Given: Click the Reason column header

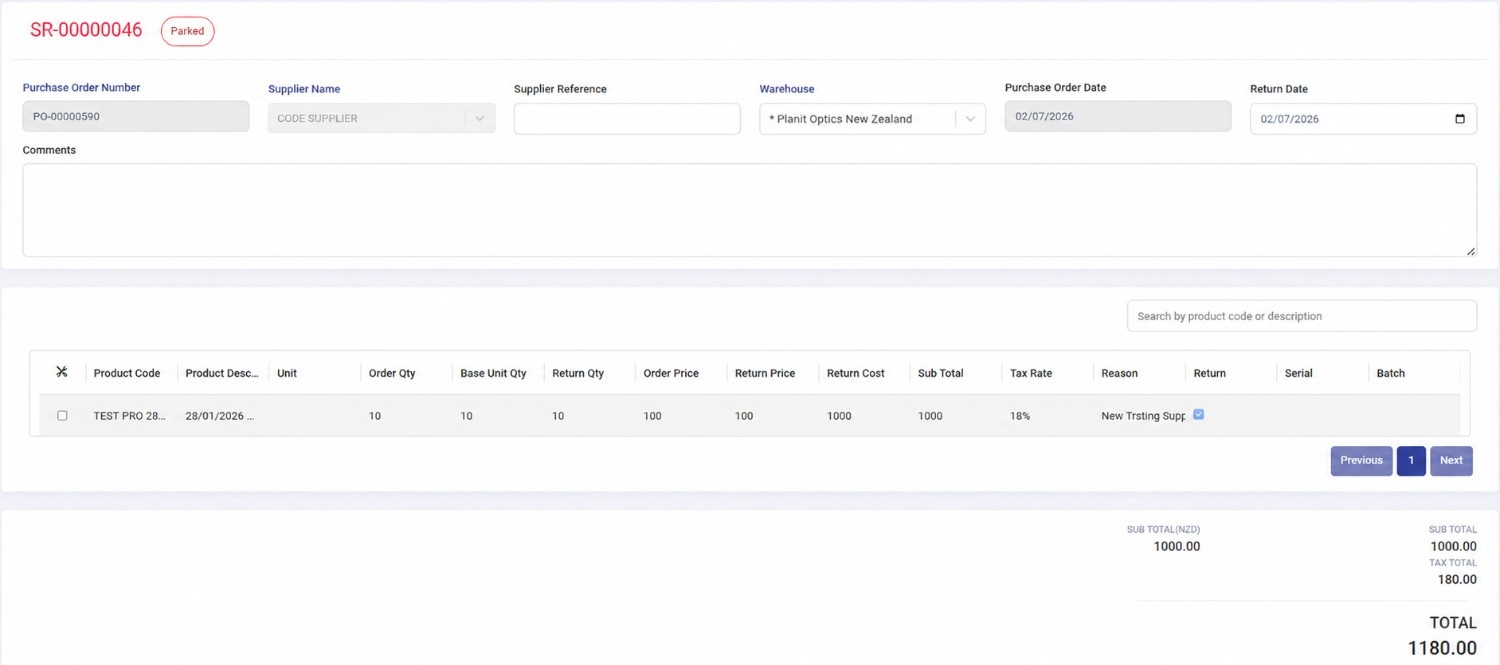Looking at the screenshot, I should (1120, 373).
